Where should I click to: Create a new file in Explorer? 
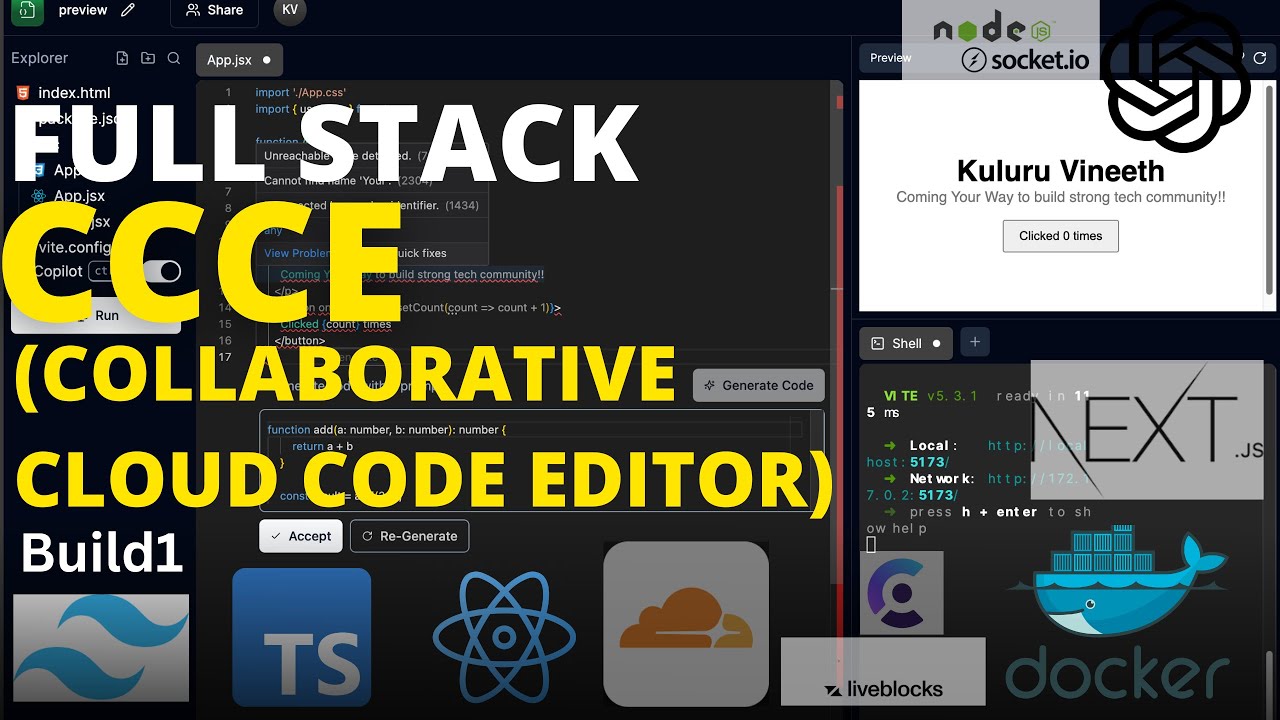point(122,58)
